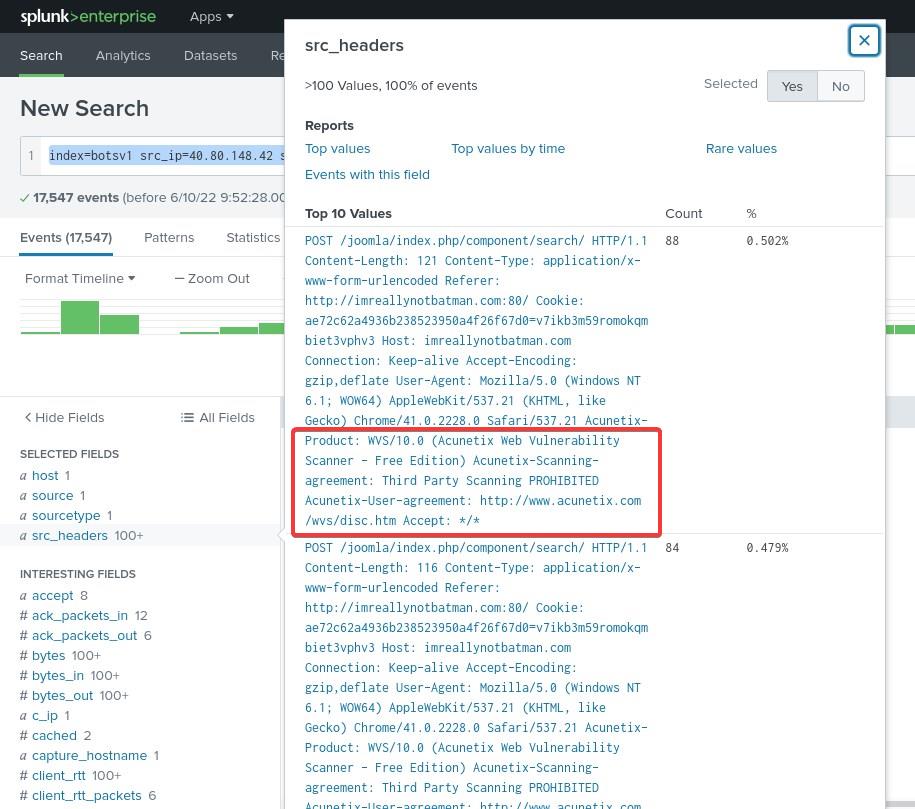Select the tallest green timeline bar
The width and height of the screenshot is (915, 809).
point(80,318)
